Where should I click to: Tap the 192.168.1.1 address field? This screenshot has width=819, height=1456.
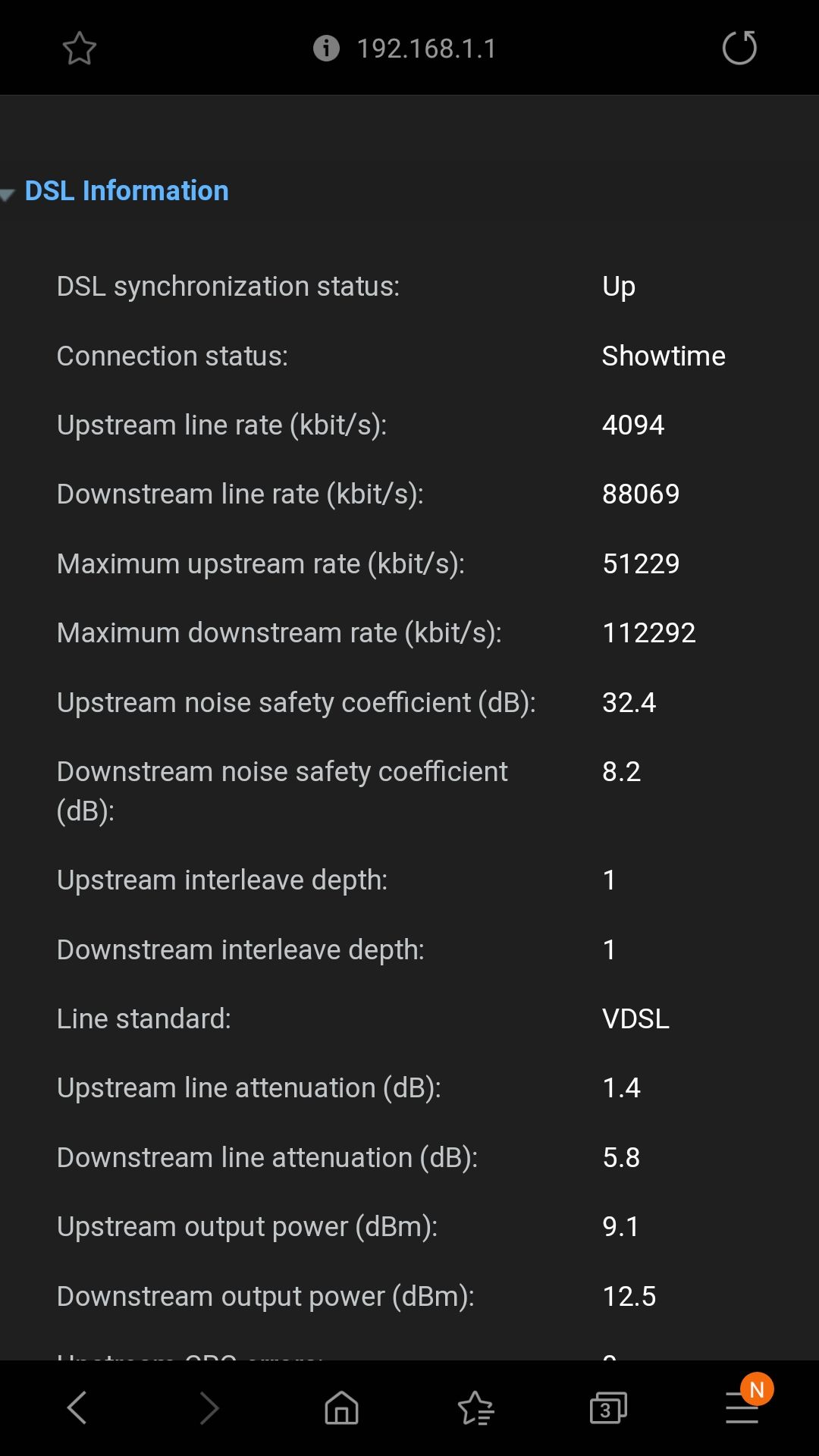[x=426, y=49]
